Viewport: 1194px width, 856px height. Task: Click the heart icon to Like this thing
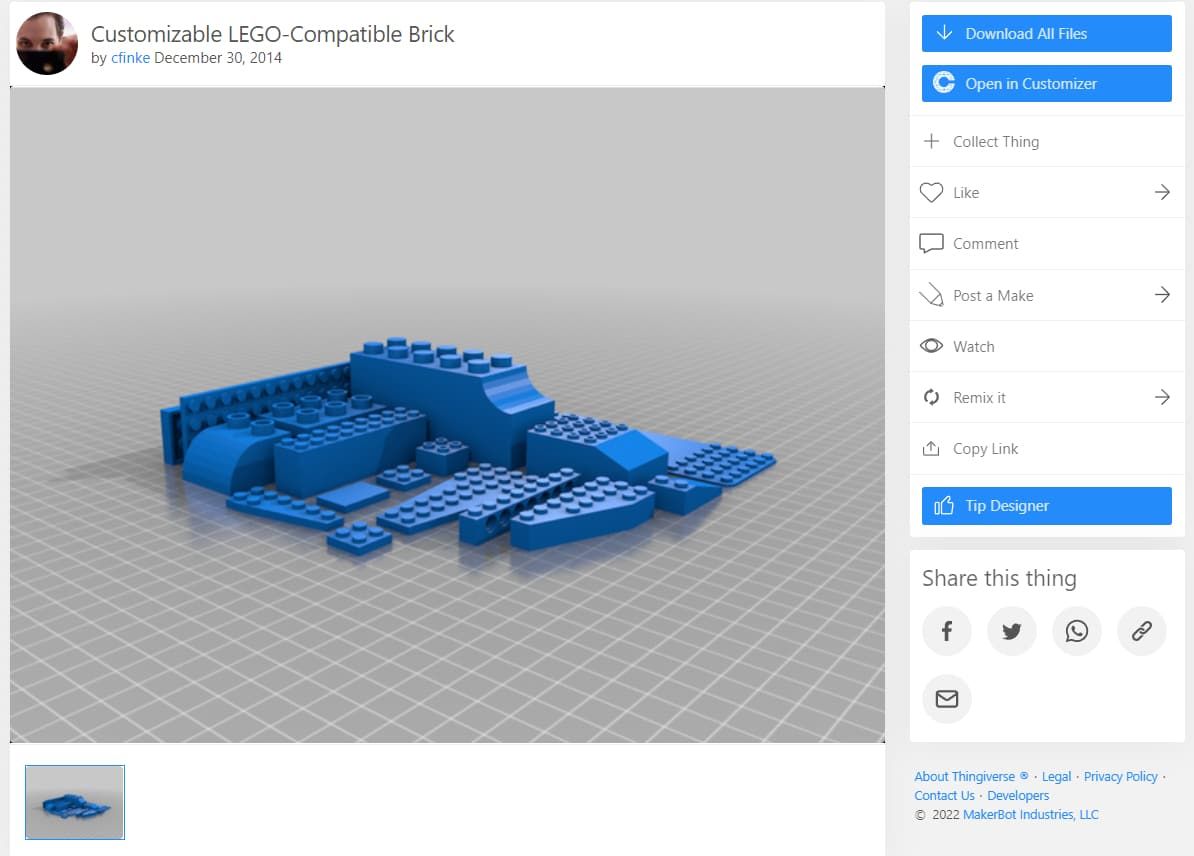[931, 192]
